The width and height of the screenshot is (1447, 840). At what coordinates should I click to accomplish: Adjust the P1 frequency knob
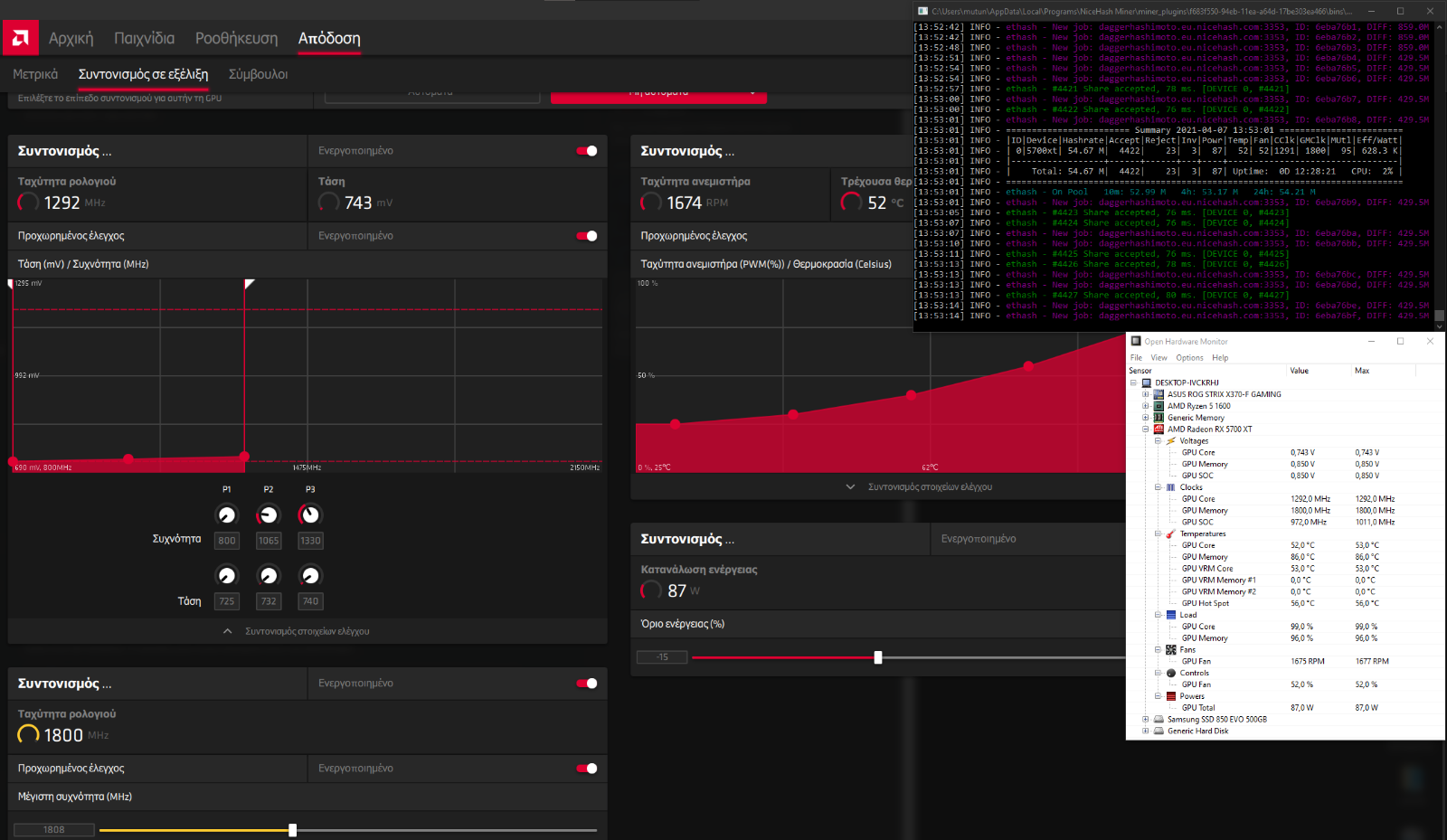pos(227,514)
